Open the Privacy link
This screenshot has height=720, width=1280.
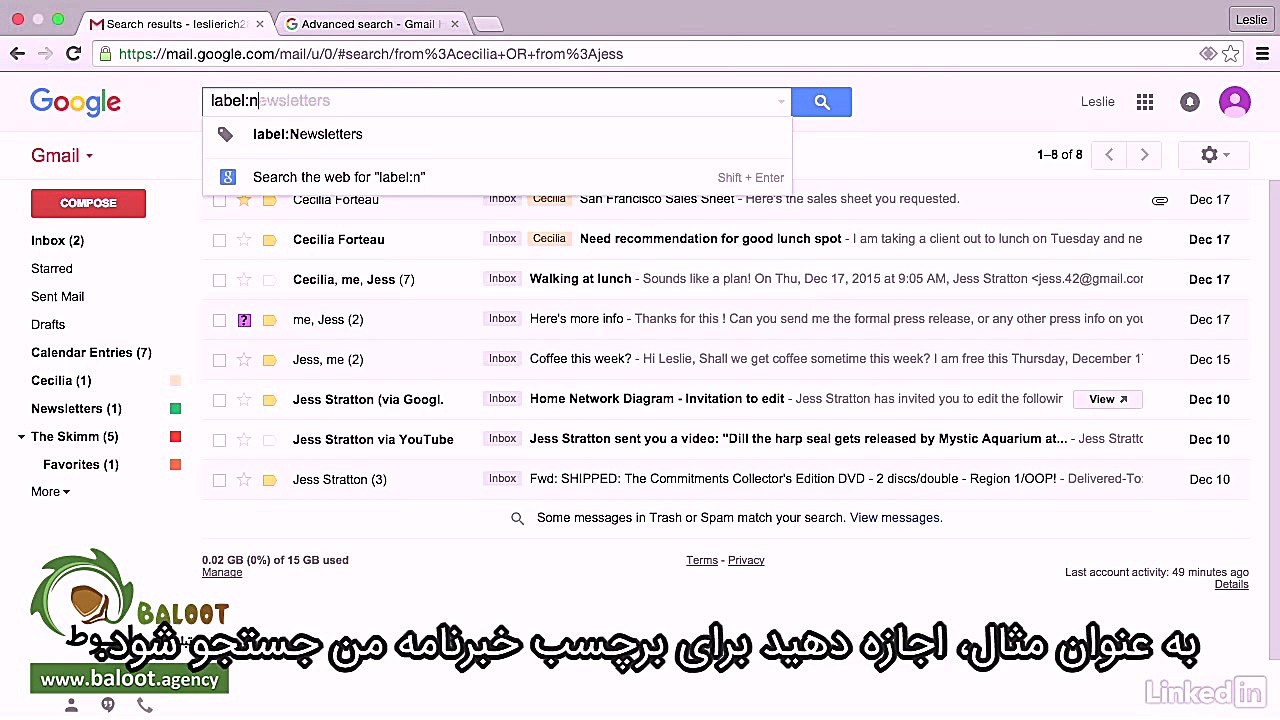[746, 561]
